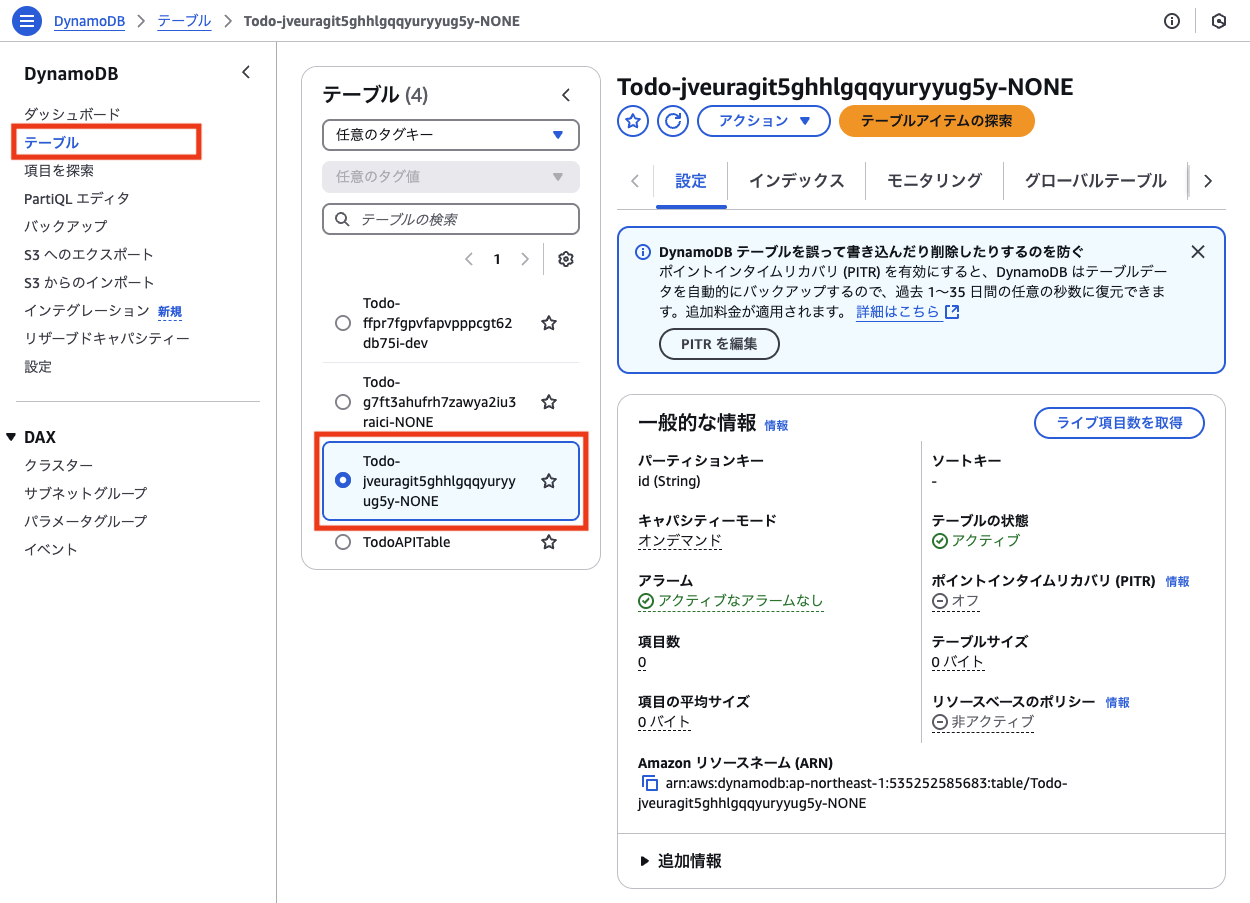Open 設定 in the sidebar
This screenshot has width=1250, height=903.
click(x=38, y=366)
